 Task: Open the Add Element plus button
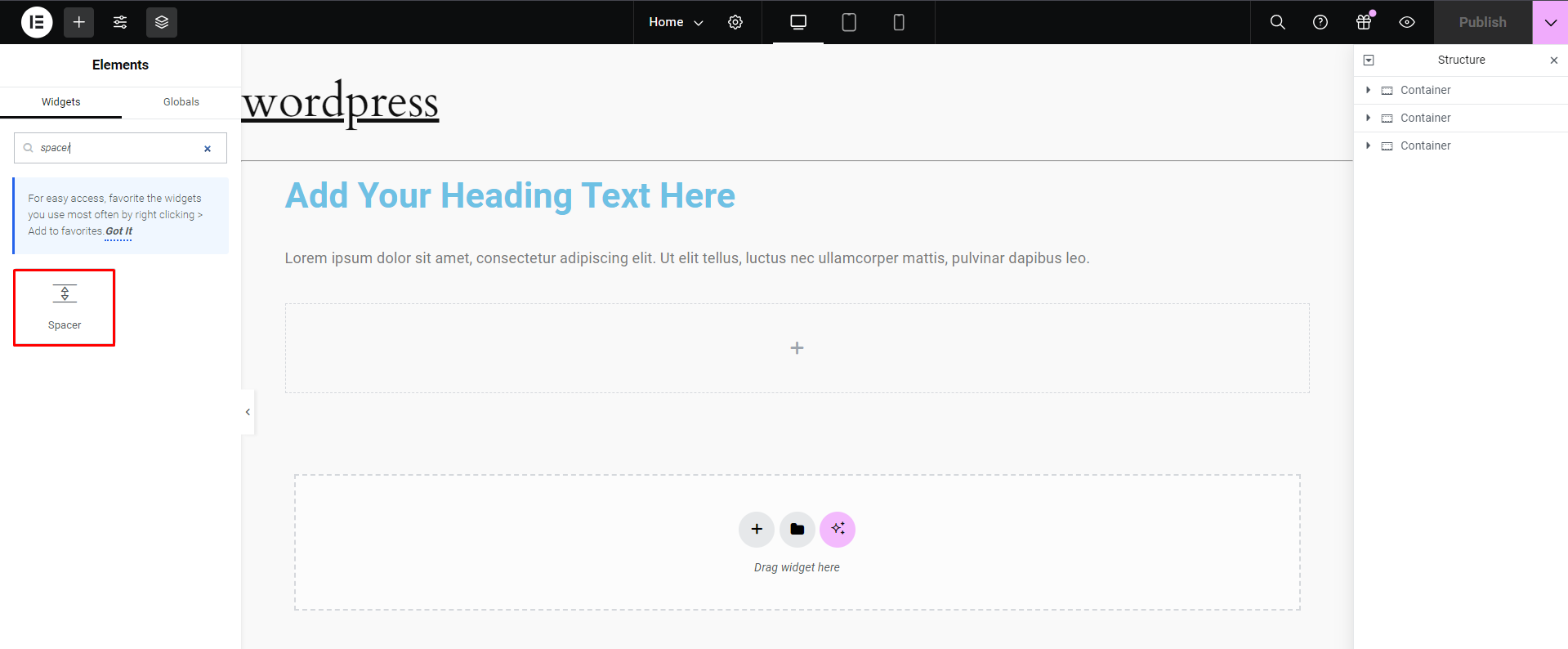click(x=79, y=22)
